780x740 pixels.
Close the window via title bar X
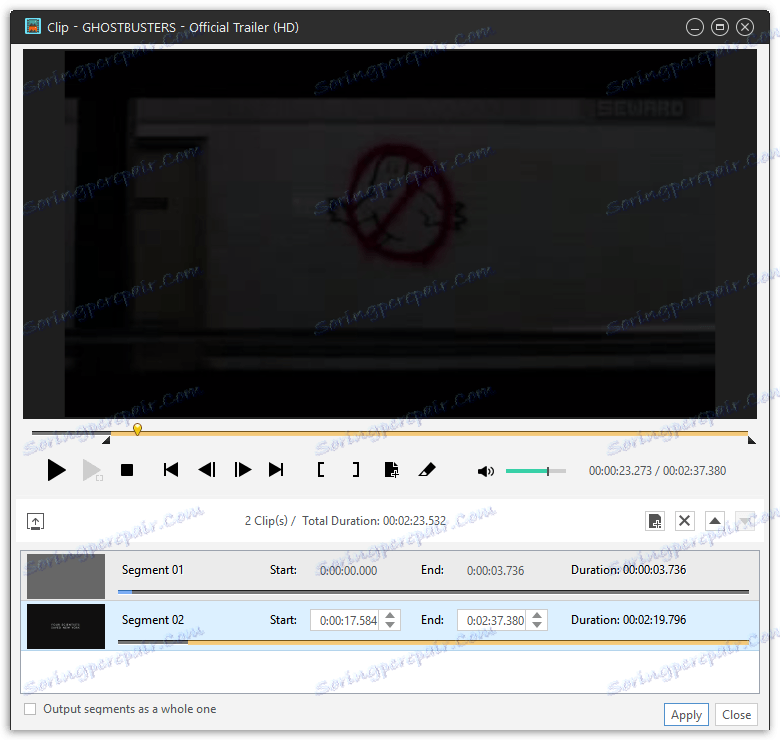tap(745, 27)
